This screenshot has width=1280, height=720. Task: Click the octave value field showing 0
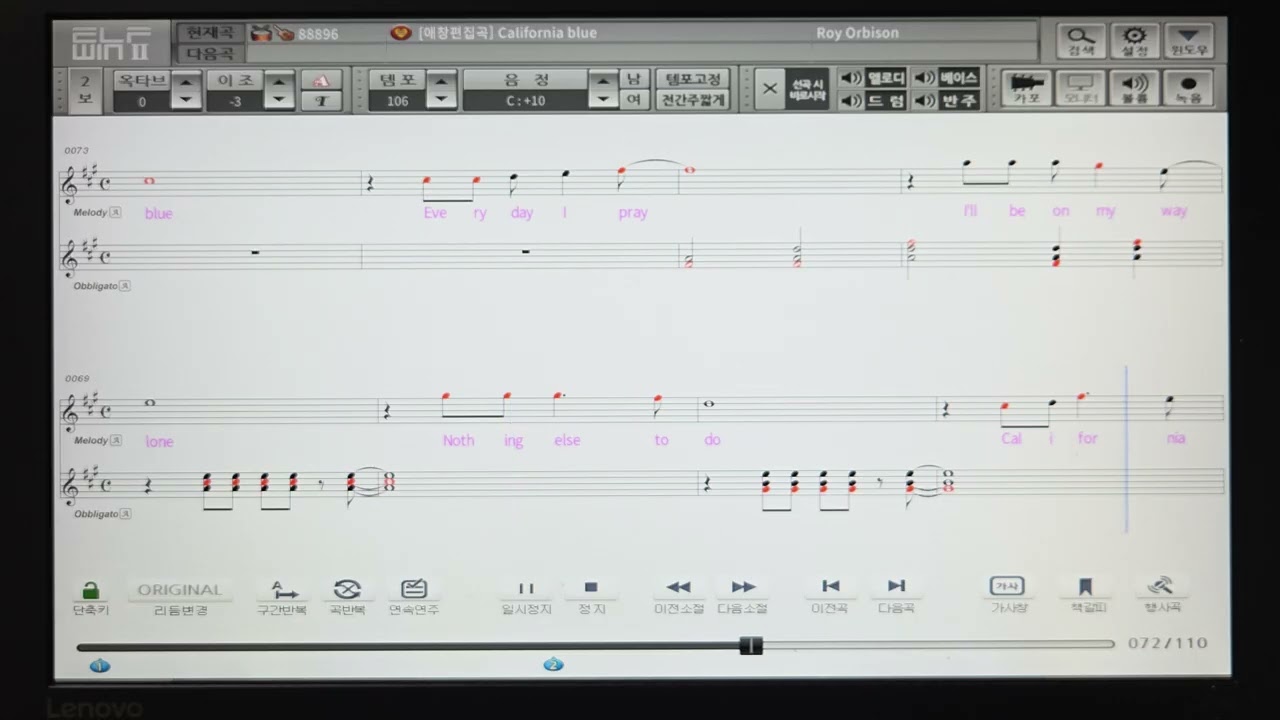[x=142, y=101]
